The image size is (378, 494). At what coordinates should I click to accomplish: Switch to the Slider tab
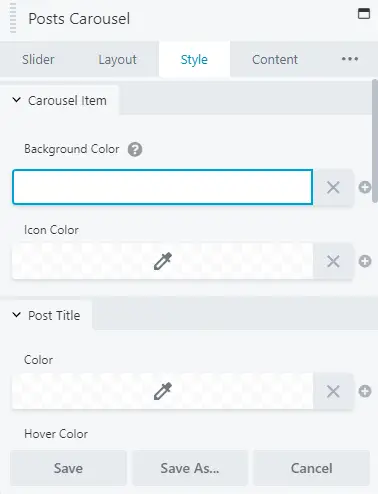click(x=38, y=60)
